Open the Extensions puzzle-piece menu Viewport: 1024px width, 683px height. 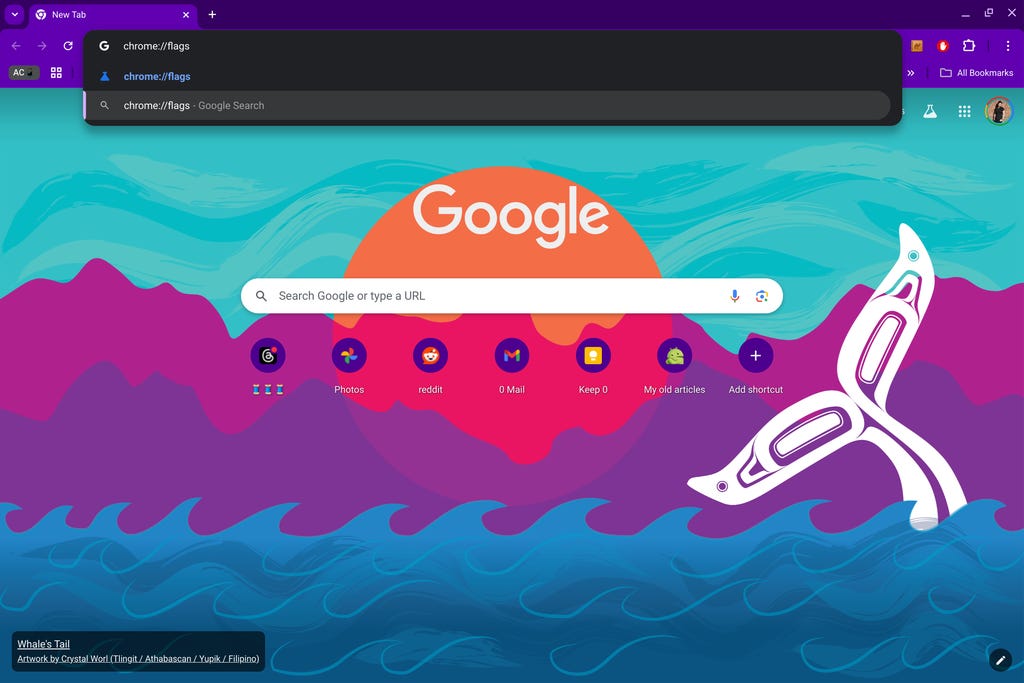click(x=969, y=46)
